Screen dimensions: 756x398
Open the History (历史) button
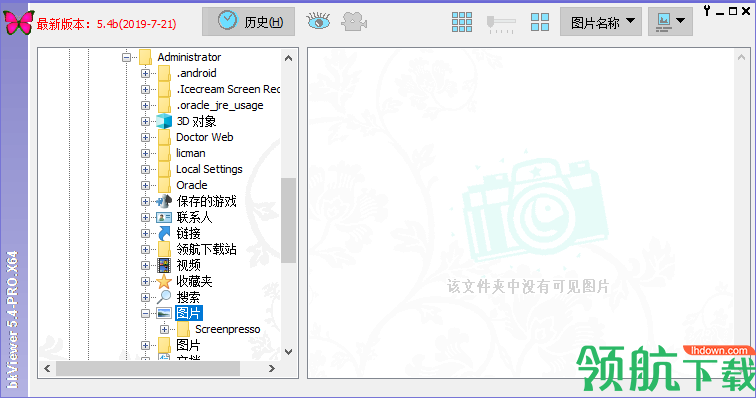coord(248,21)
